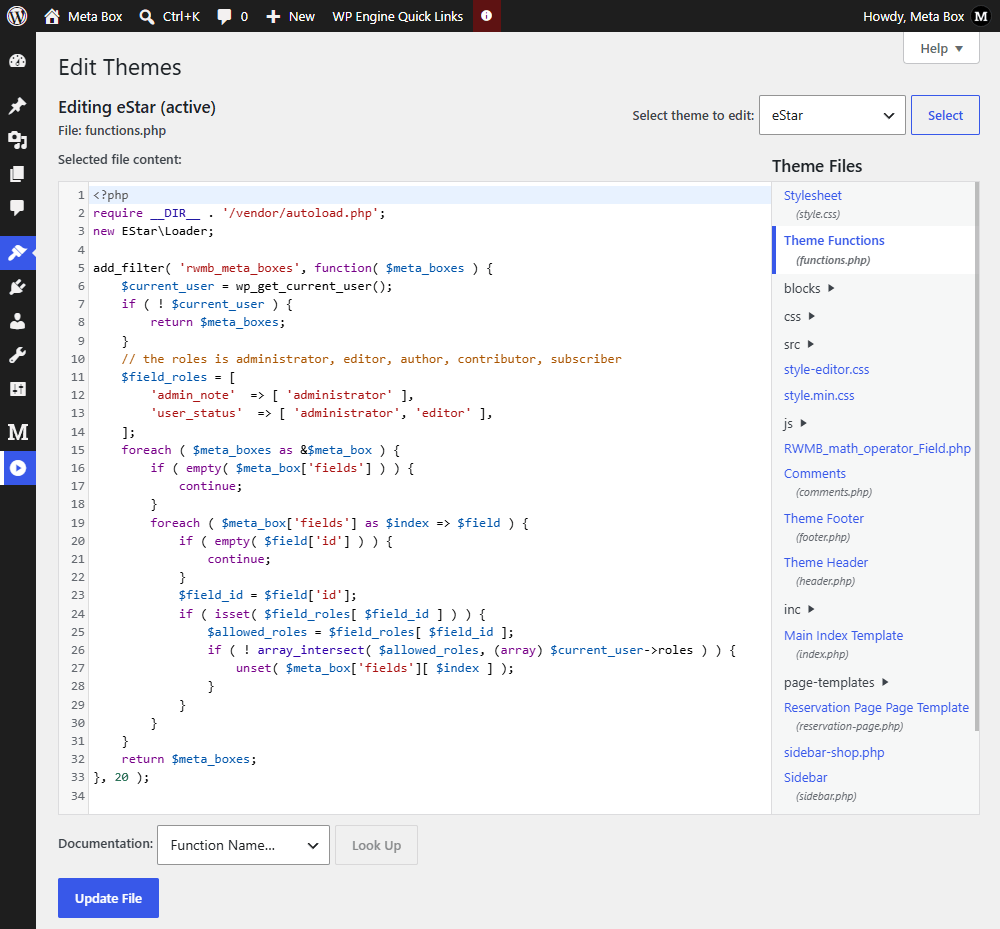Open the comments bubble in admin bar
This screenshot has width=1000, height=929.
coord(224,17)
